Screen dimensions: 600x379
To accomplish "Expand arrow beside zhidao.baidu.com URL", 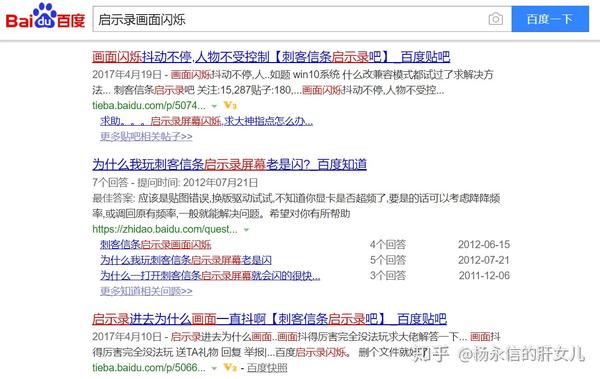I will [246, 230].
